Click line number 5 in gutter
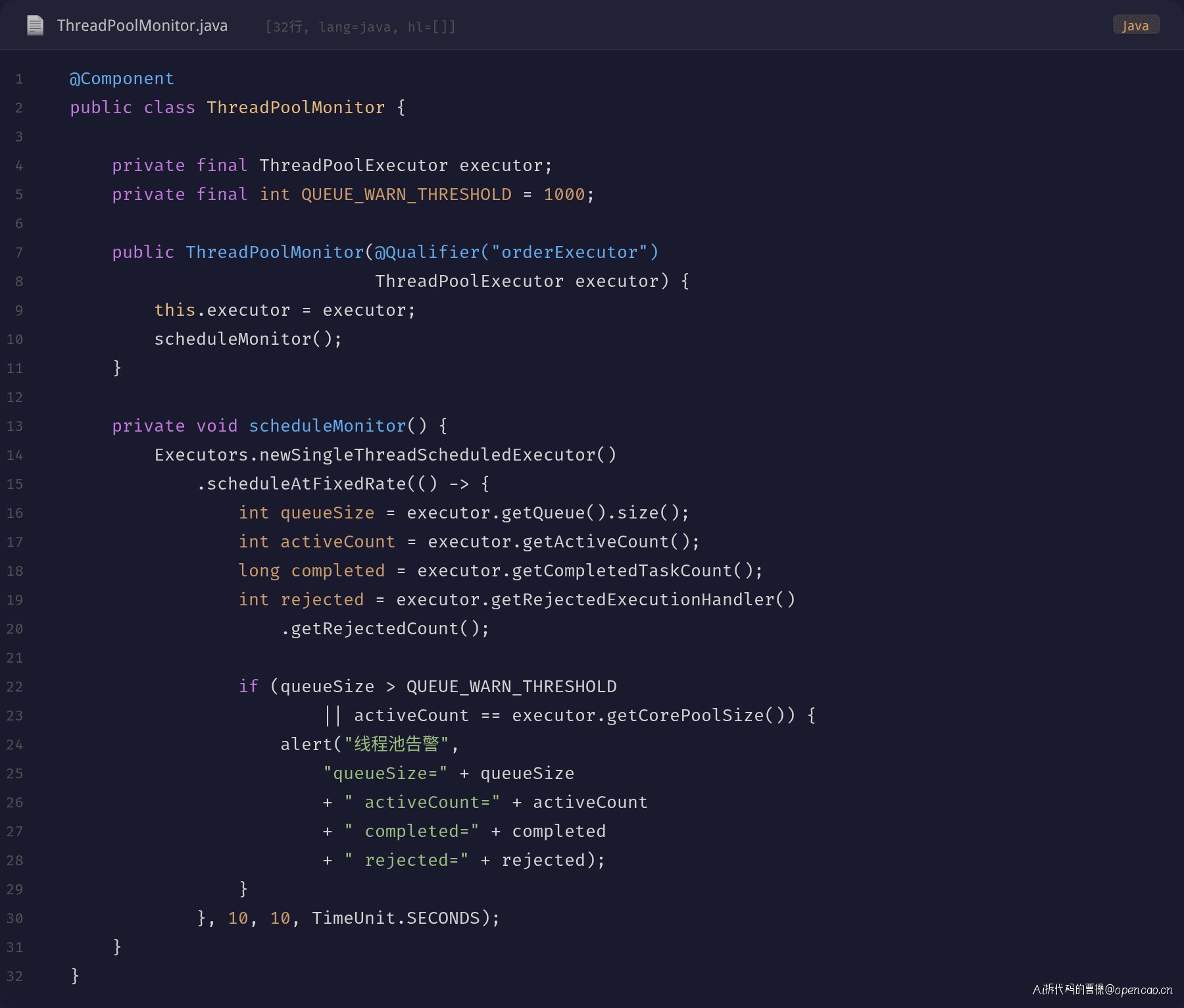Image resolution: width=1184 pixels, height=1008 pixels. (x=19, y=195)
